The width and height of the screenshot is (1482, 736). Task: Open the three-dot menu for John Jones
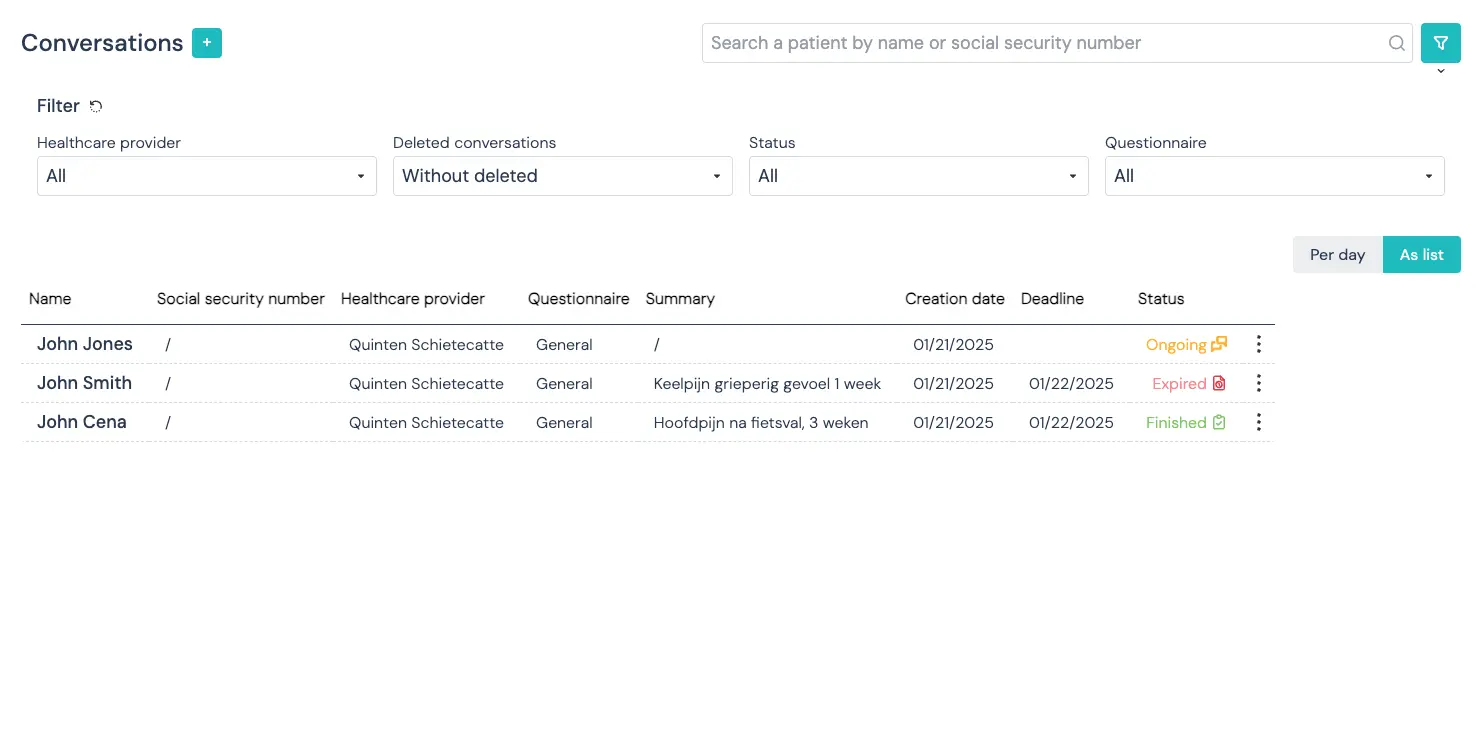pyautogui.click(x=1258, y=344)
